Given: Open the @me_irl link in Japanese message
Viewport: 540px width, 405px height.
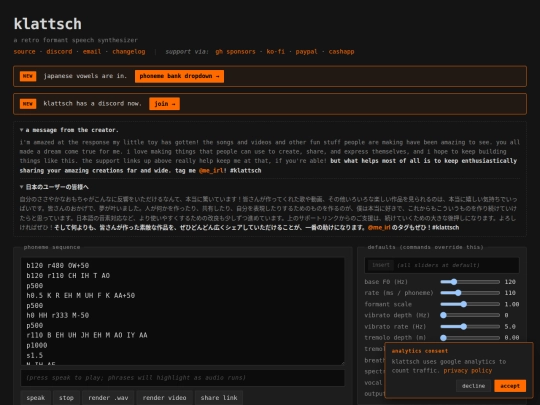Looking at the screenshot, I should 379,228.
